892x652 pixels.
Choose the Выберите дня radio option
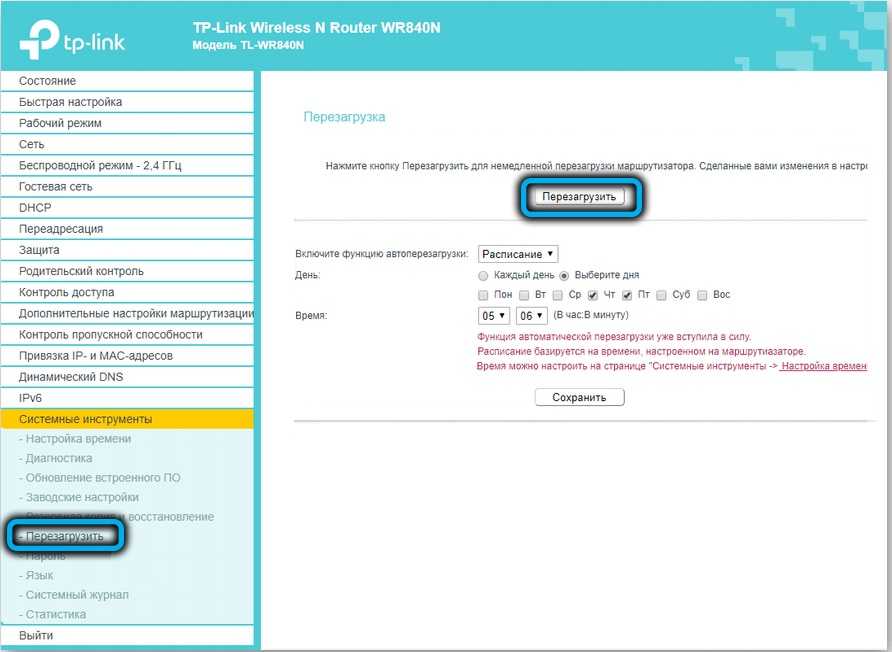pos(565,275)
